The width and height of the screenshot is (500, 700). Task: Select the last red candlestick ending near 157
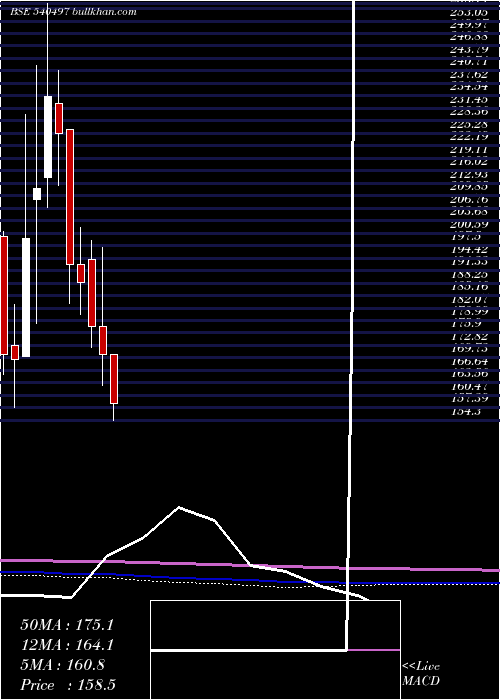click(114, 379)
